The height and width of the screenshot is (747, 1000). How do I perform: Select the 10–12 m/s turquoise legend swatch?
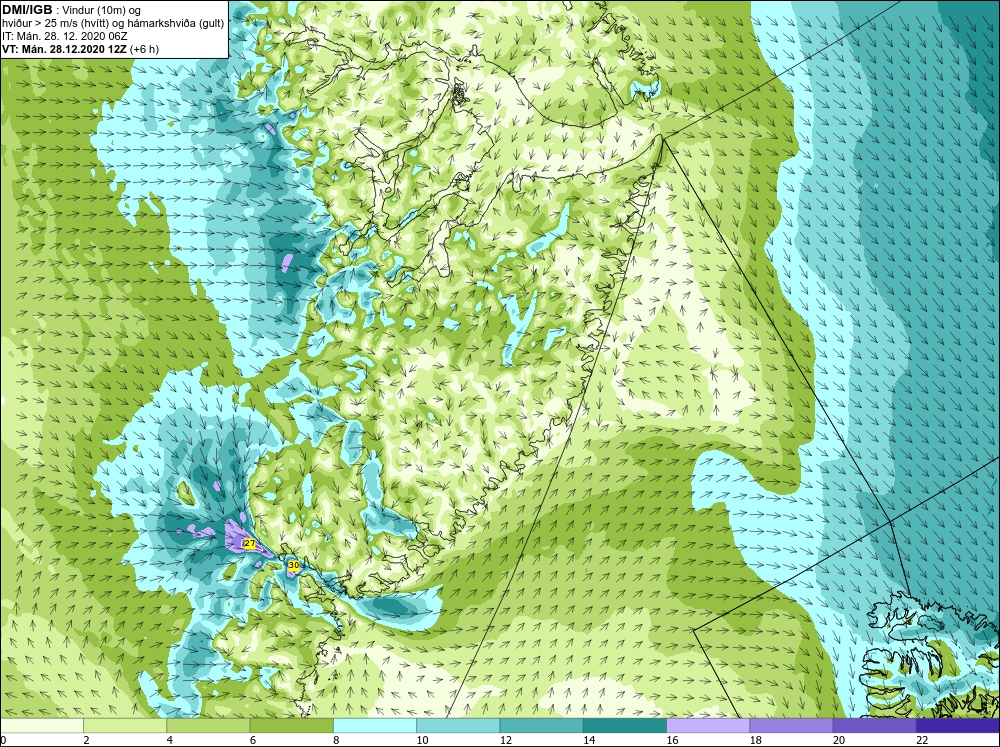(x=458, y=726)
